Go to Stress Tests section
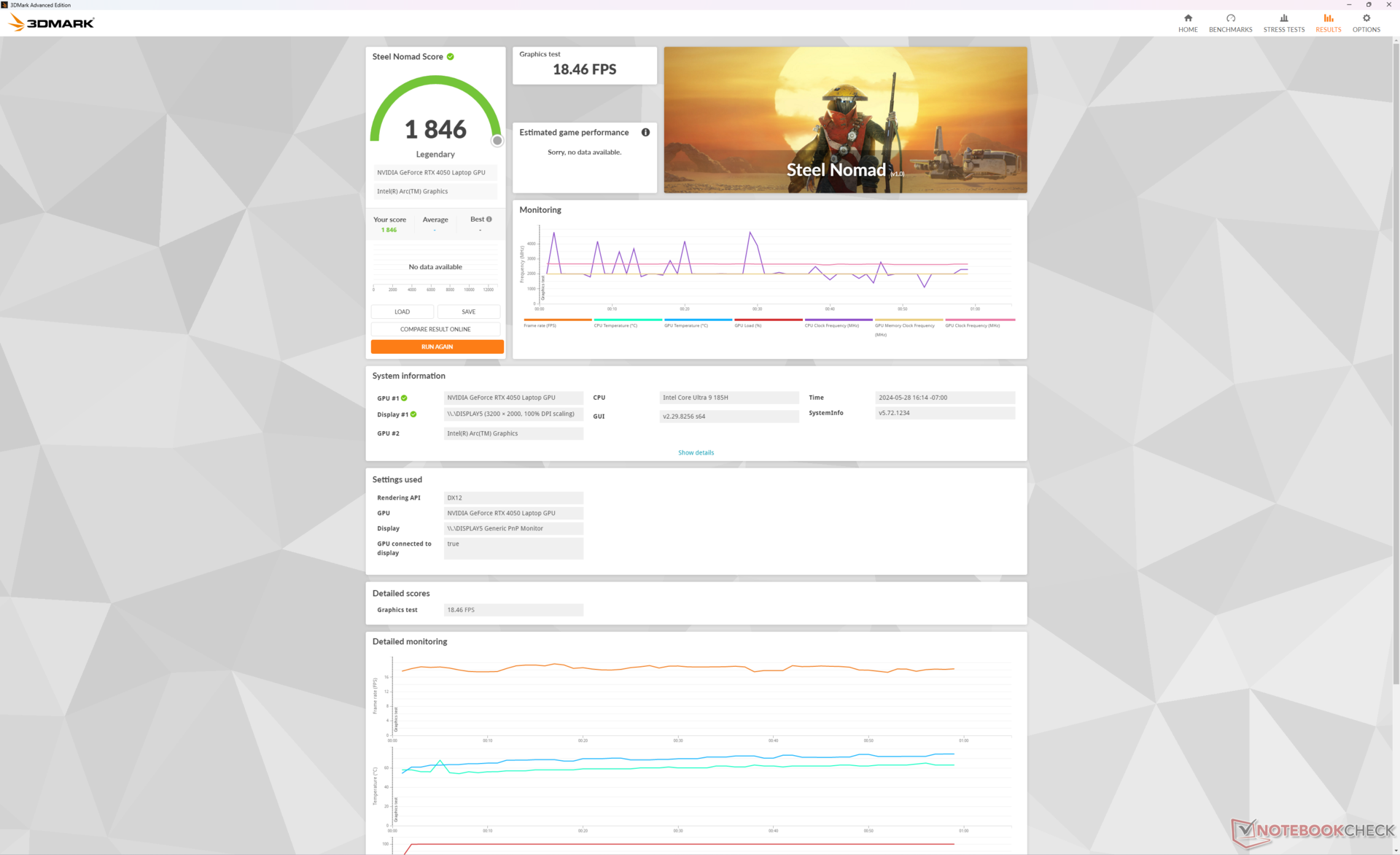 [1283, 23]
